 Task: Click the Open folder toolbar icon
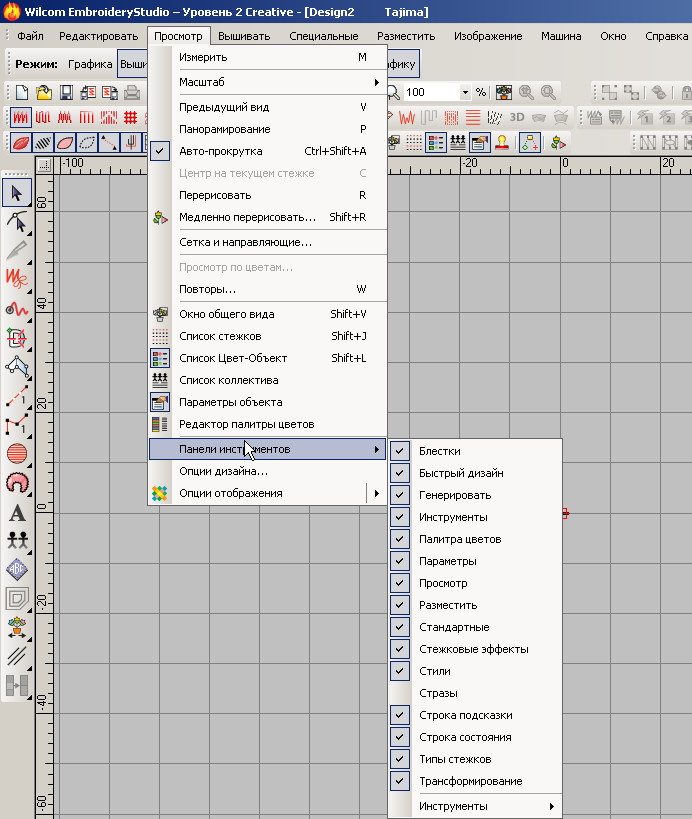coord(43,93)
